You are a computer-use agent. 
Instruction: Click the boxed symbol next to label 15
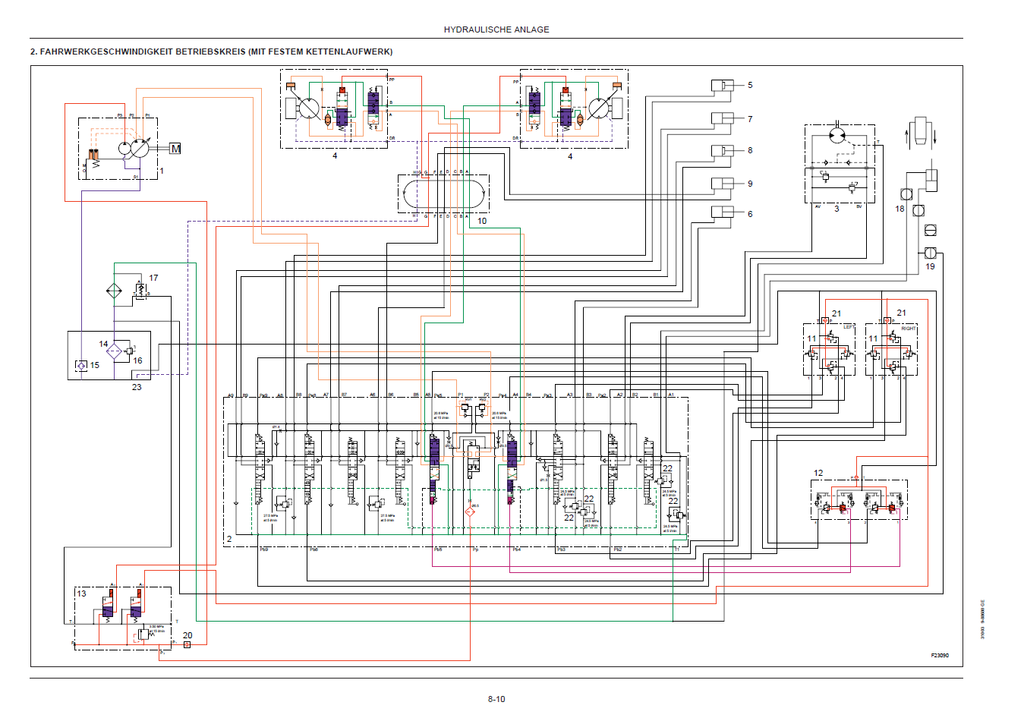[81, 365]
